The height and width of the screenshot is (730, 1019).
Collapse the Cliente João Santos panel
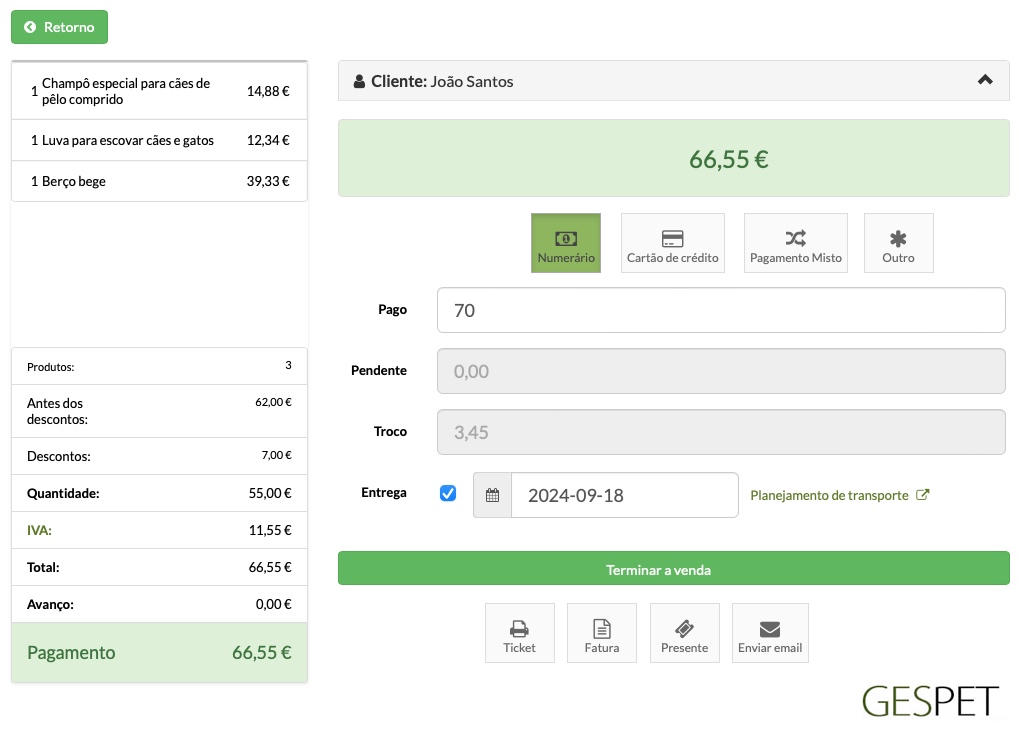tap(985, 80)
